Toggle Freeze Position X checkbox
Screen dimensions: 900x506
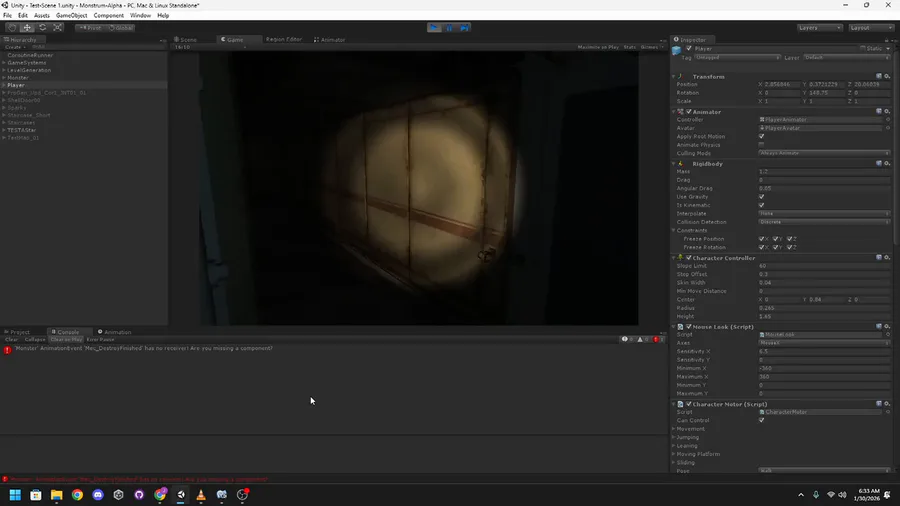click(762, 239)
